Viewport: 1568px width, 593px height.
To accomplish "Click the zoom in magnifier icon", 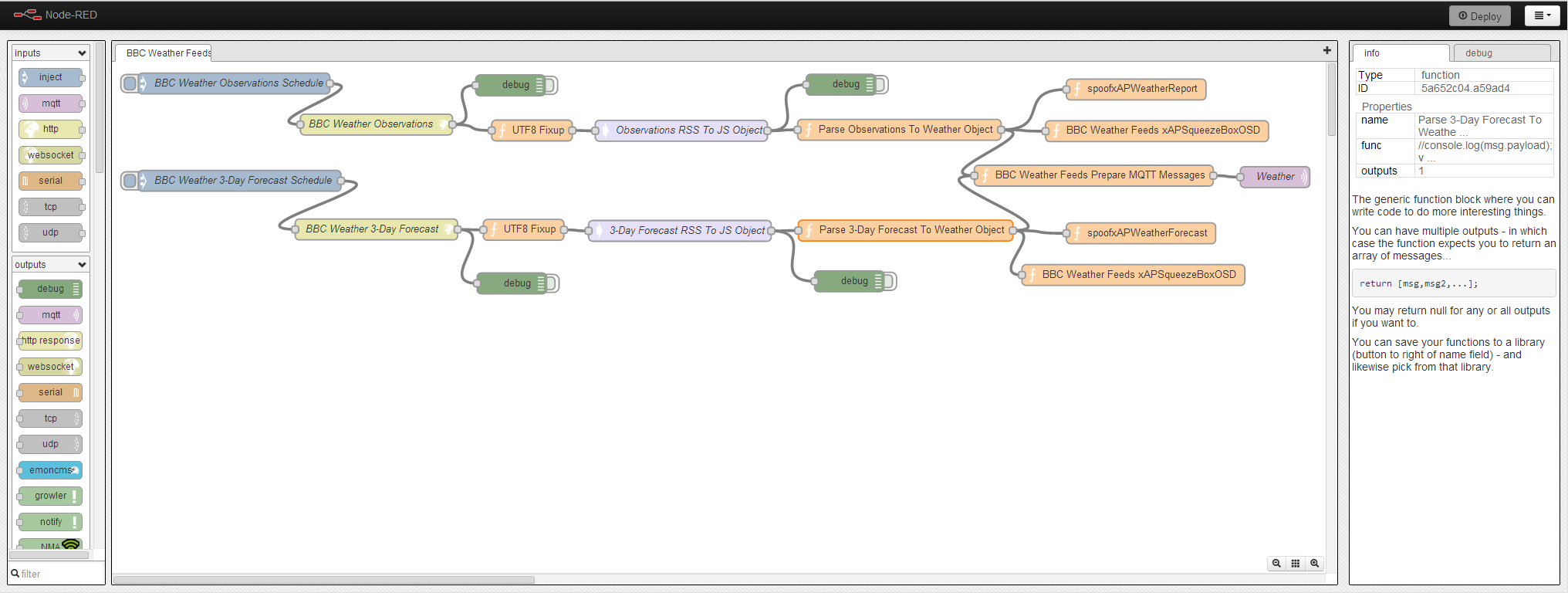I will coord(1315,564).
